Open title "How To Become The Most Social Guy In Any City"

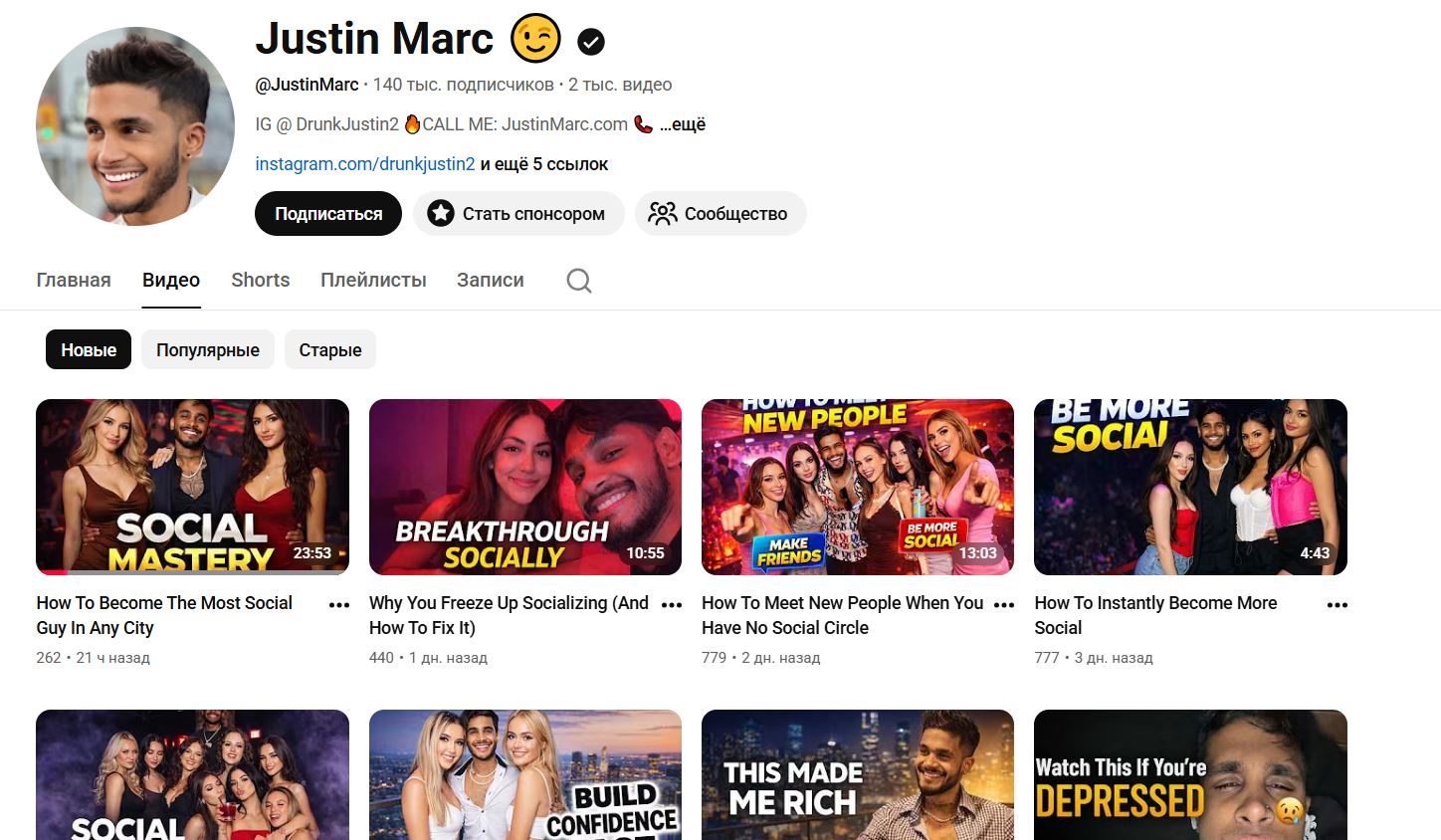click(164, 615)
